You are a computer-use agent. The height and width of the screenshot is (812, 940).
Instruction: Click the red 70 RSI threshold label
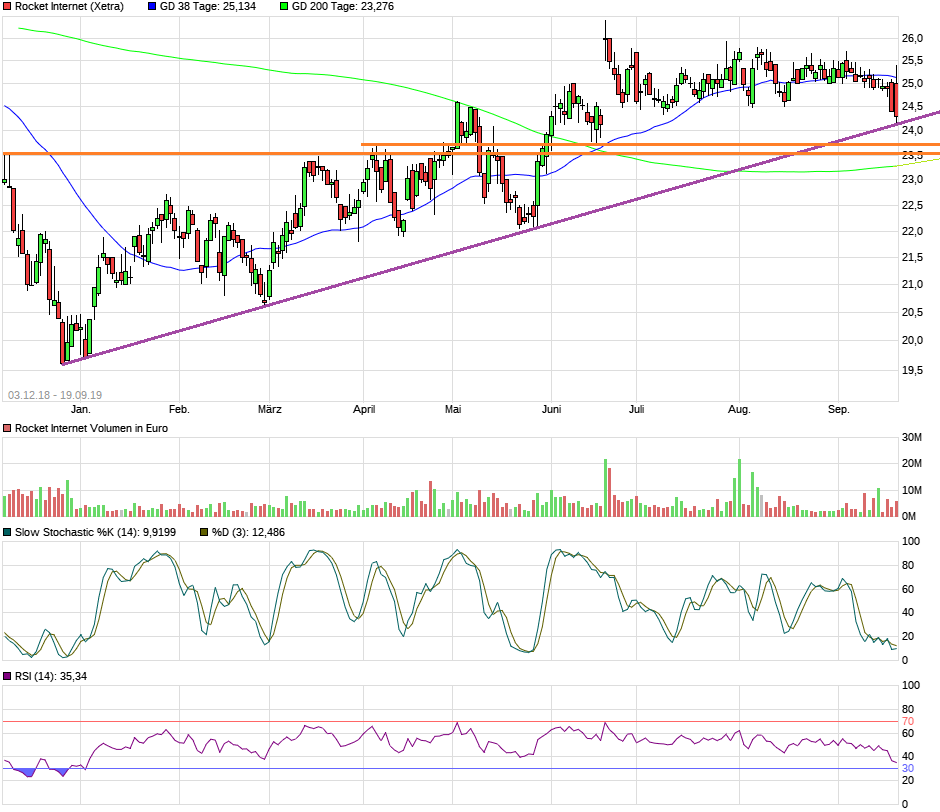[908, 721]
